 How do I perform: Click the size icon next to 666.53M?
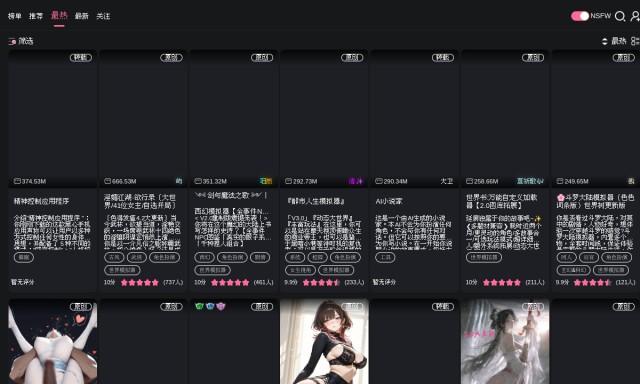[107, 181]
